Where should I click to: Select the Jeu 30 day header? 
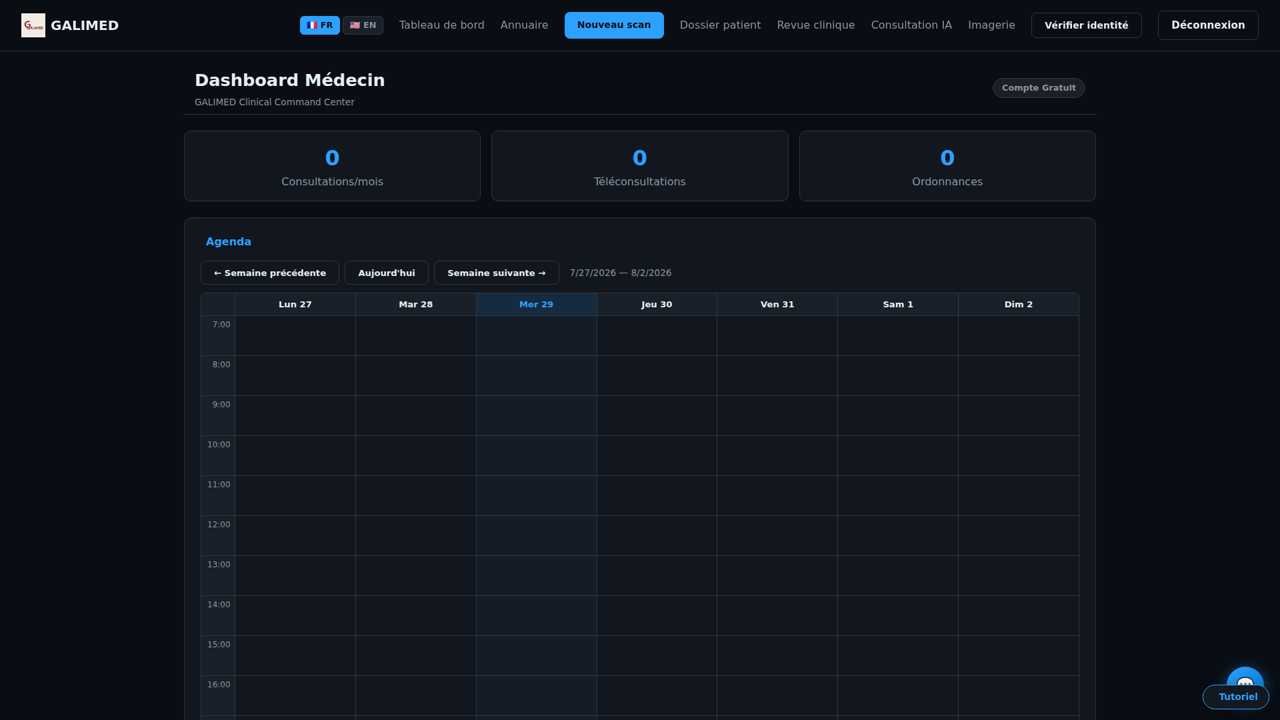pos(657,304)
